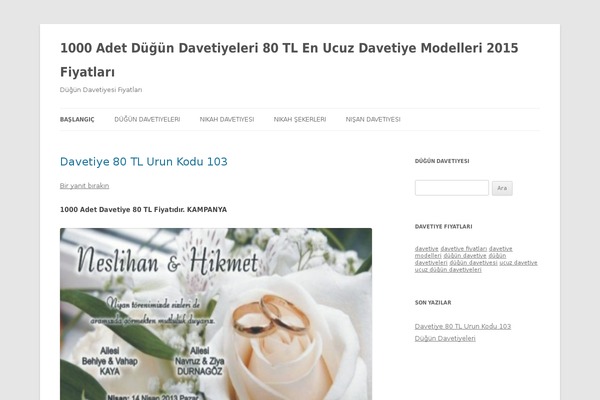Image resolution: width=600 pixels, height=400 pixels.
Task: Click the DAVETİYE FİYATLARI sidebar heading
Action: point(443,227)
